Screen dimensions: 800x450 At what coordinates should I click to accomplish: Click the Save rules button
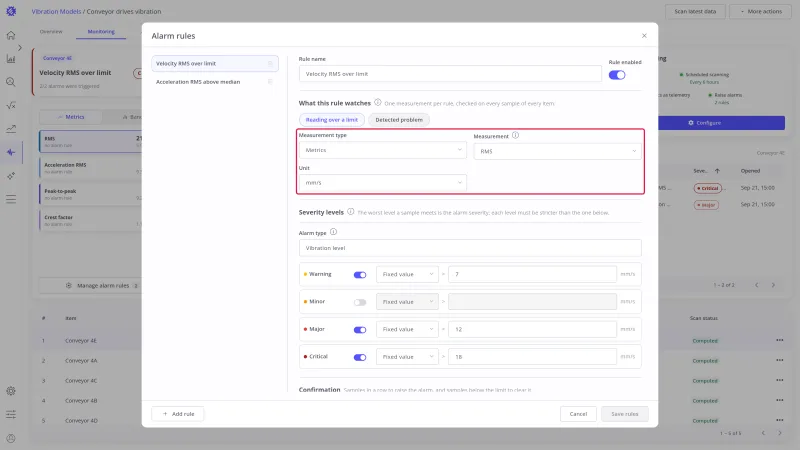click(624, 414)
